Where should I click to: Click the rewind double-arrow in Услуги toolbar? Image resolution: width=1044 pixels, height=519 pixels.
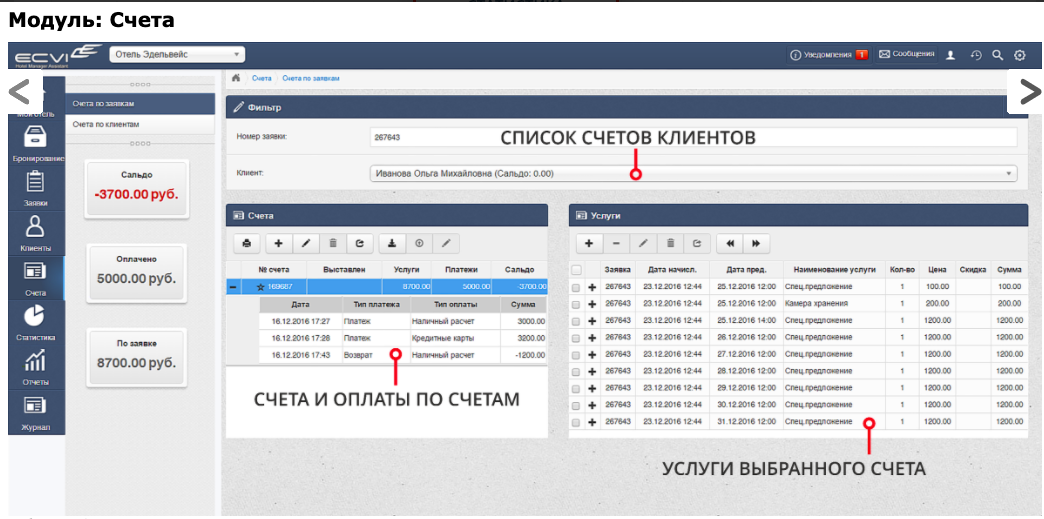point(730,244)
